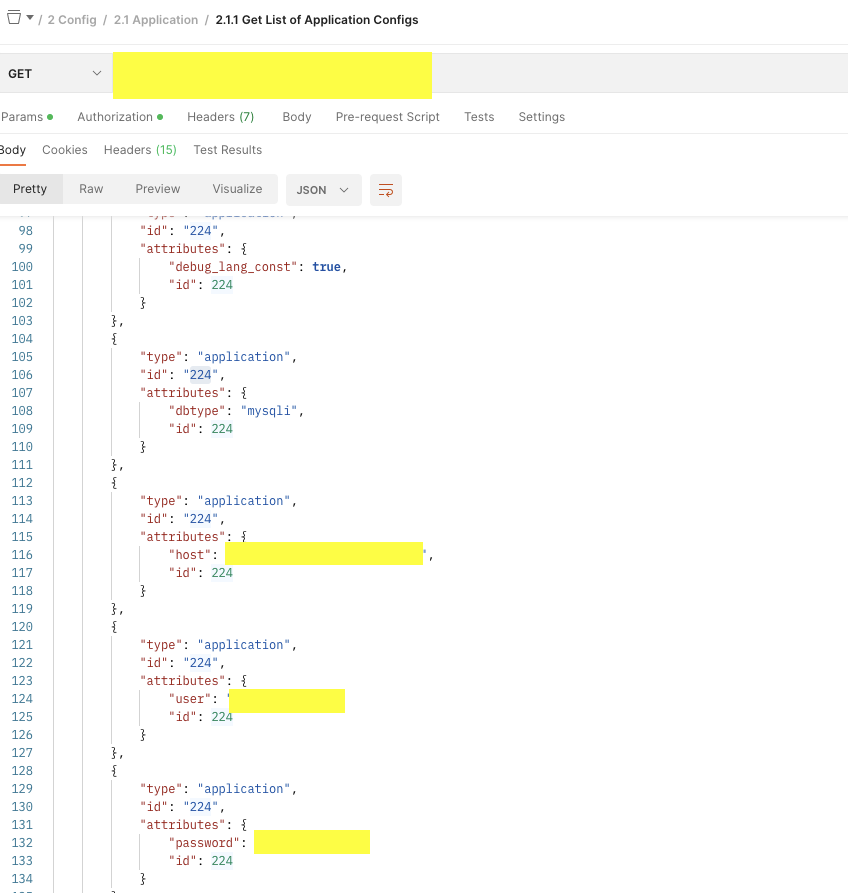
Task: Click "attributes" key on line 107
Action: coord(183,393)
